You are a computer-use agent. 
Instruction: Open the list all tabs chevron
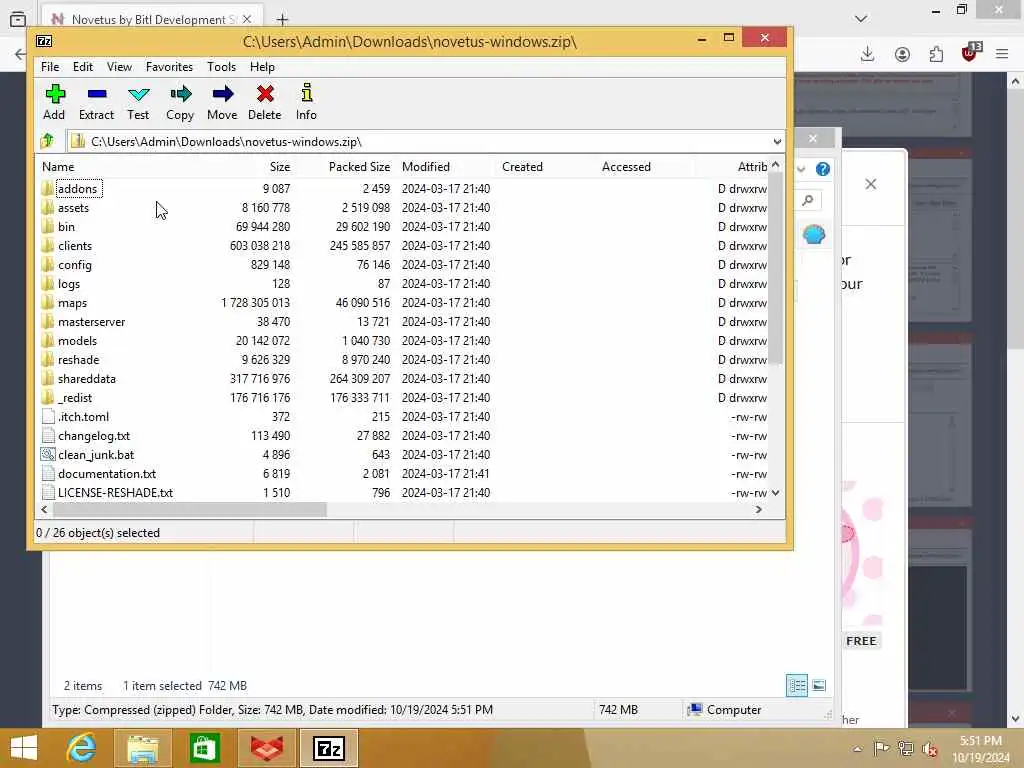(x=861, y=18)
